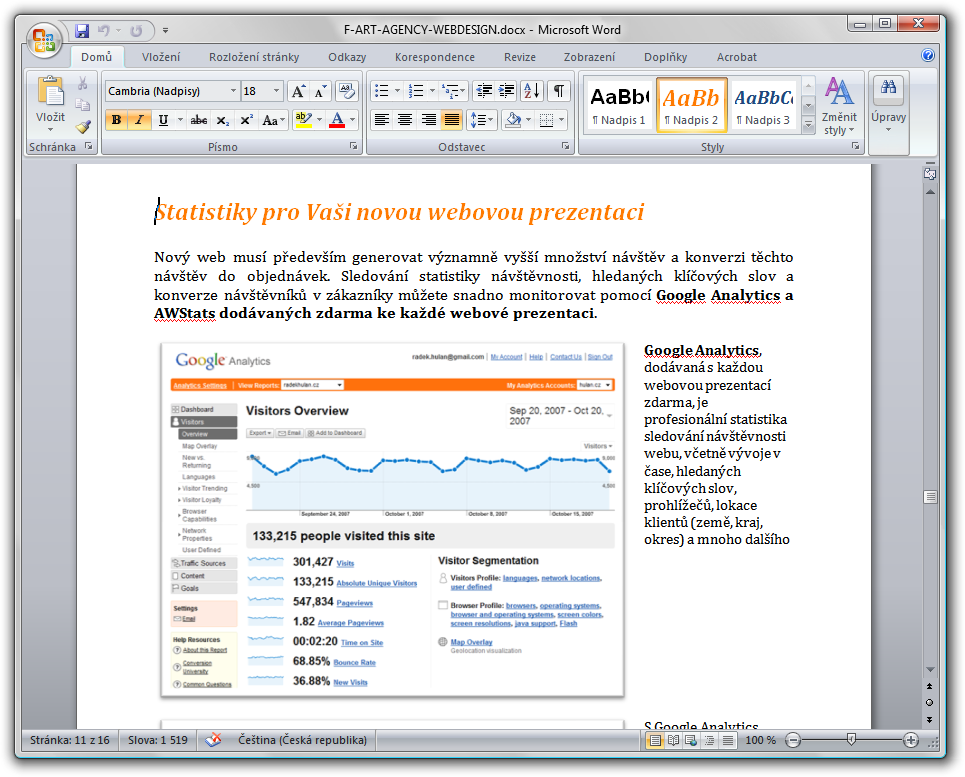Open the Zobrazení tab
The width and height of the screenshot is (965, 777).
[x=590, y=57]
